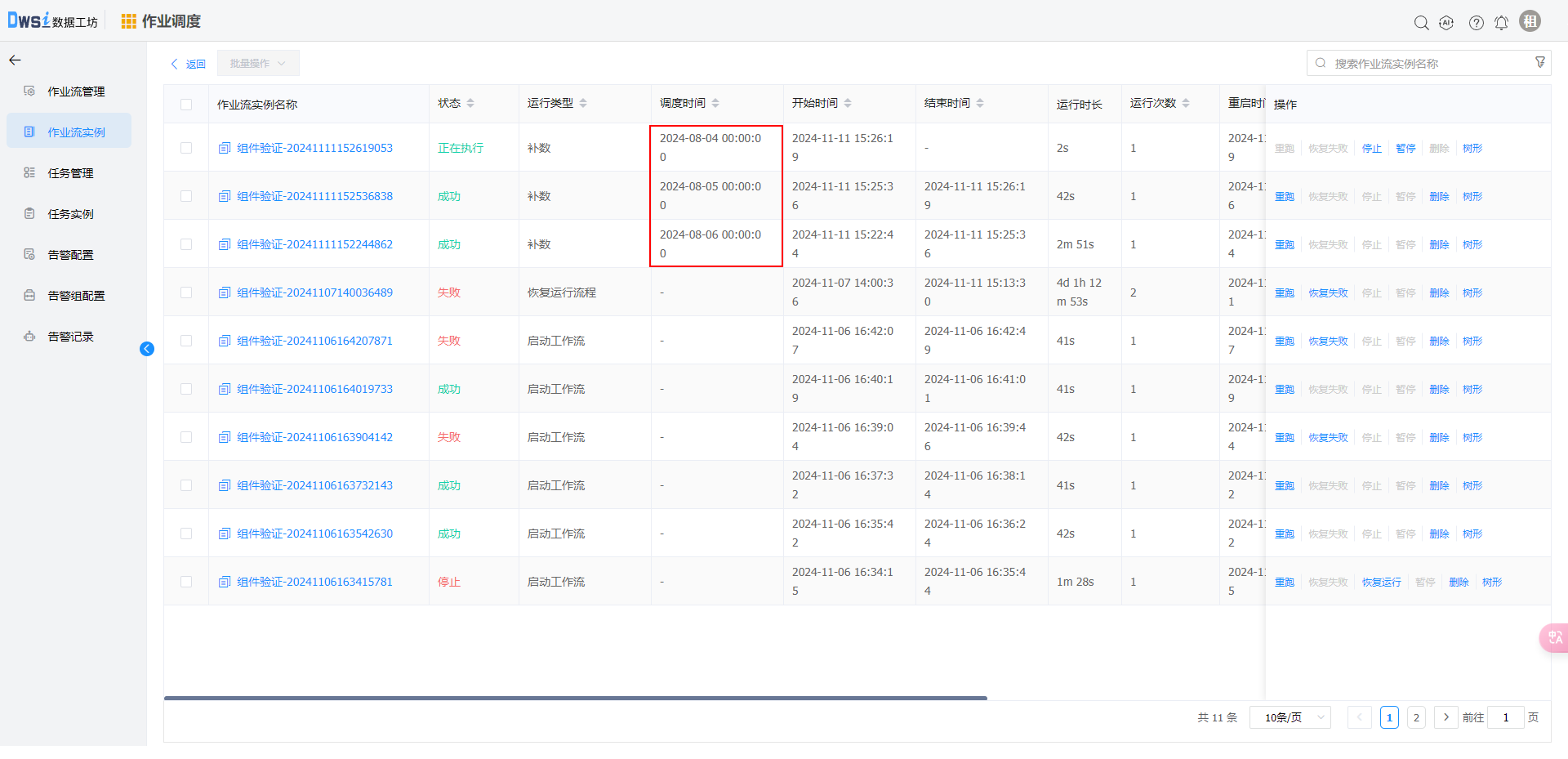Go to page 2 of results
Image resolution: width=1568 pixels, height=759 pixels.
point(1416,717)
